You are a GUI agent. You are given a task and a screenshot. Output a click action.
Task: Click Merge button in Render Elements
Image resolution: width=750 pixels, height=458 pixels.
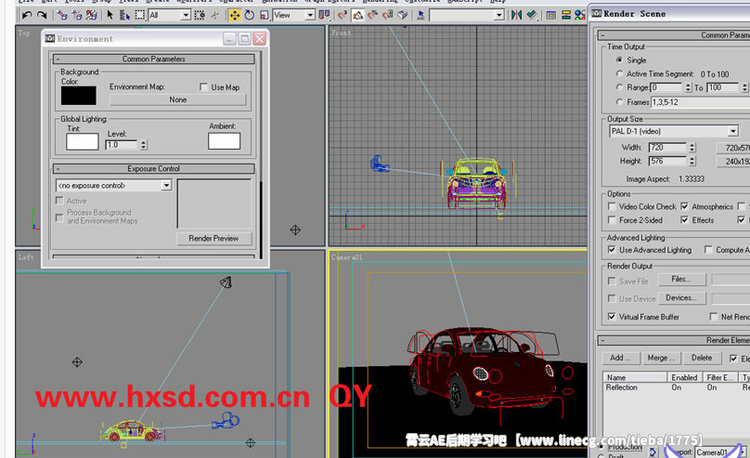661,358
